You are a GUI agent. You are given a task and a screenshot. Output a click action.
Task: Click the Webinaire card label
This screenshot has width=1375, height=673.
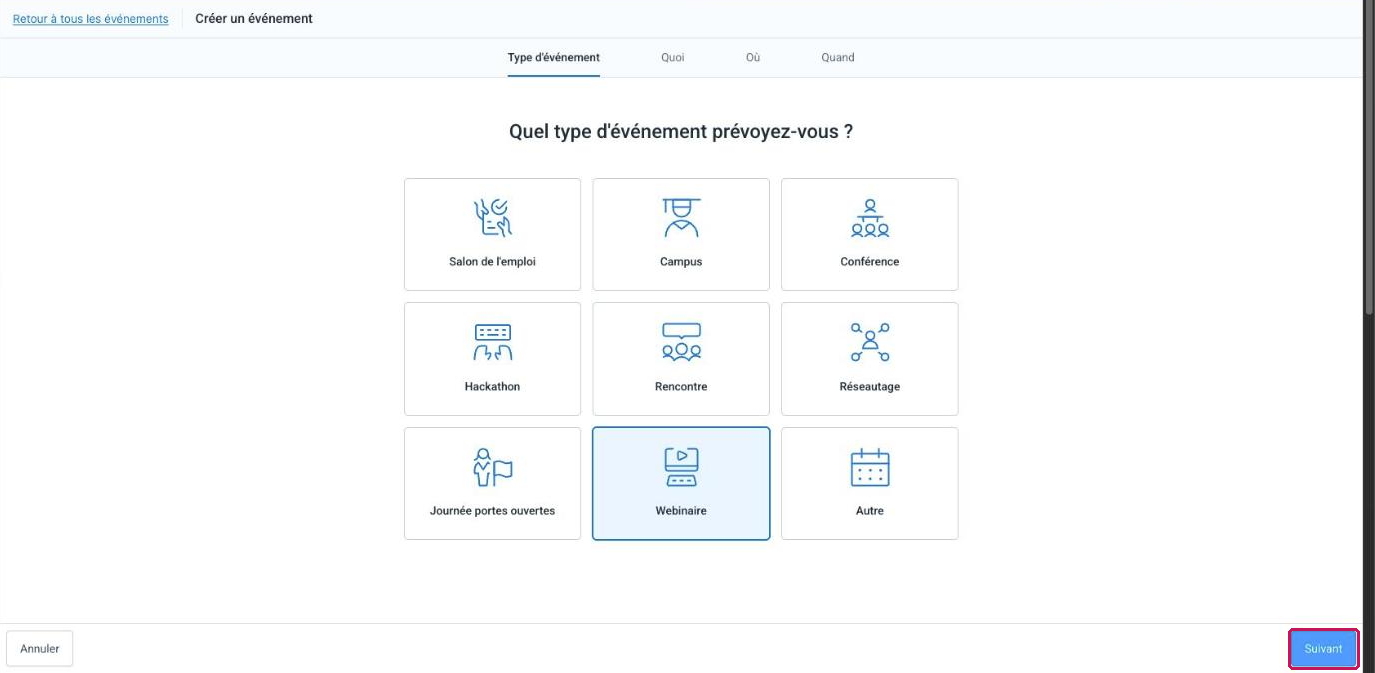pyautogui.click(x=681, y=511)
